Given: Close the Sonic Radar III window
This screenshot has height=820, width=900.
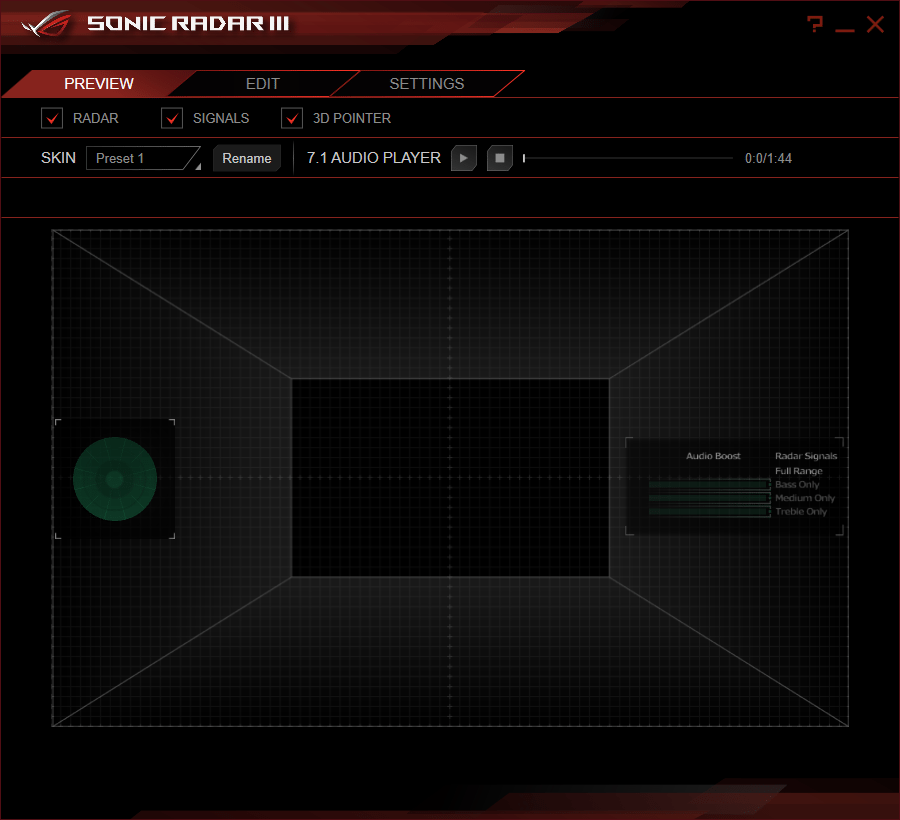Looking at the screenshot, I should [875, 25].
